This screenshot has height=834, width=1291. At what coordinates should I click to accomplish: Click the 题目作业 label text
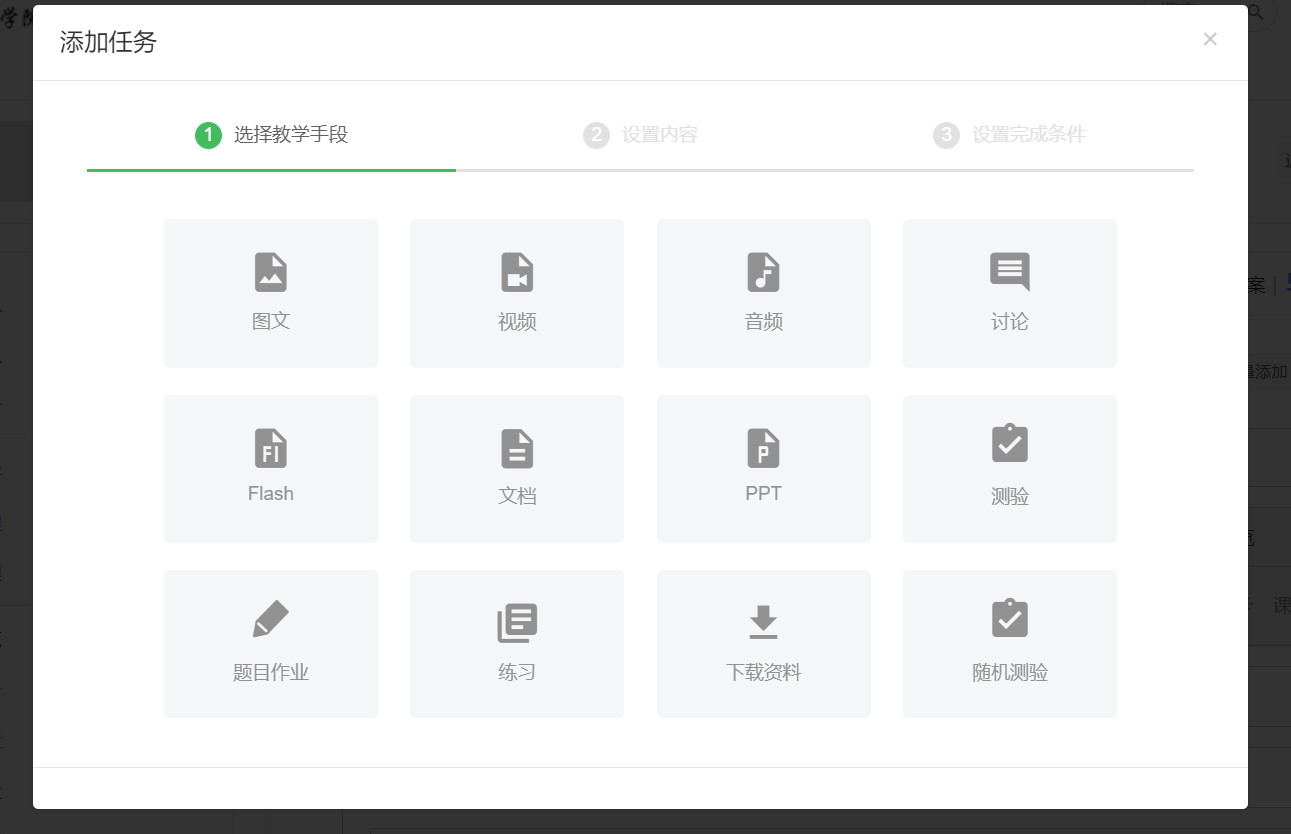click(271, 672)
